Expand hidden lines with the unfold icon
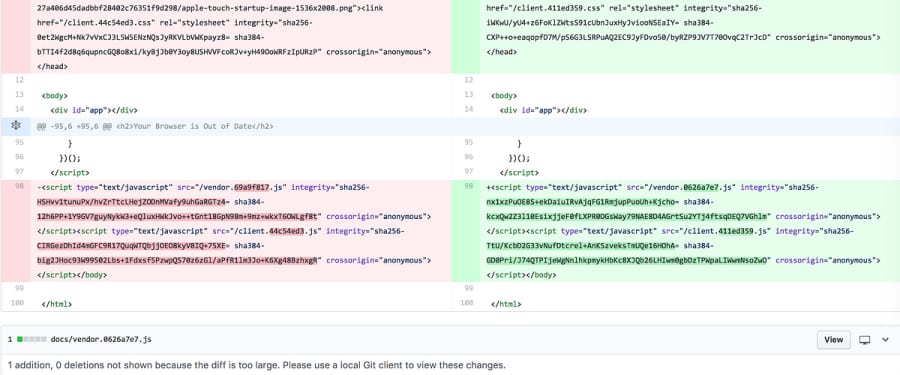The height and width of the screenshot is (375, 900). point(15,126)
